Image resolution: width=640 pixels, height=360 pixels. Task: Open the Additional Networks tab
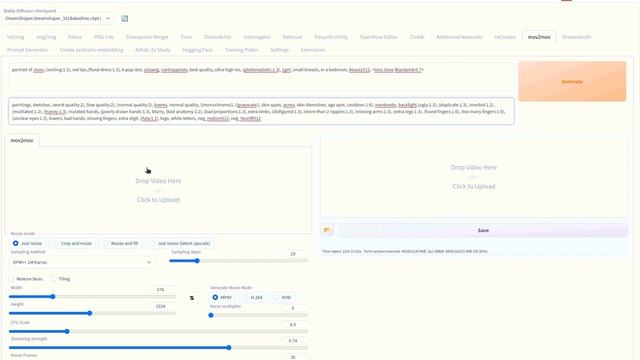(x=459, y=37)
